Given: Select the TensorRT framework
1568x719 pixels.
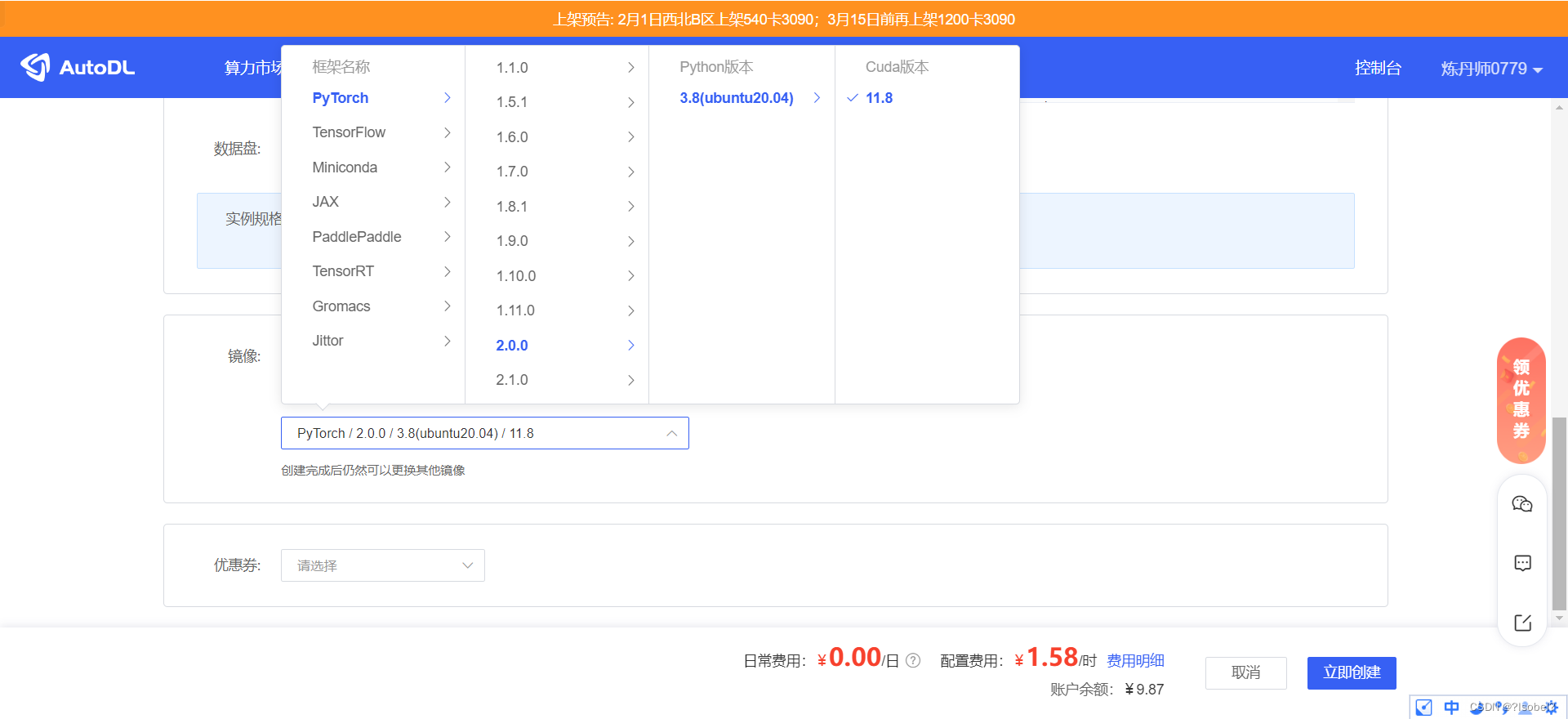Looking at the screenshot, I should coord(373,271).
